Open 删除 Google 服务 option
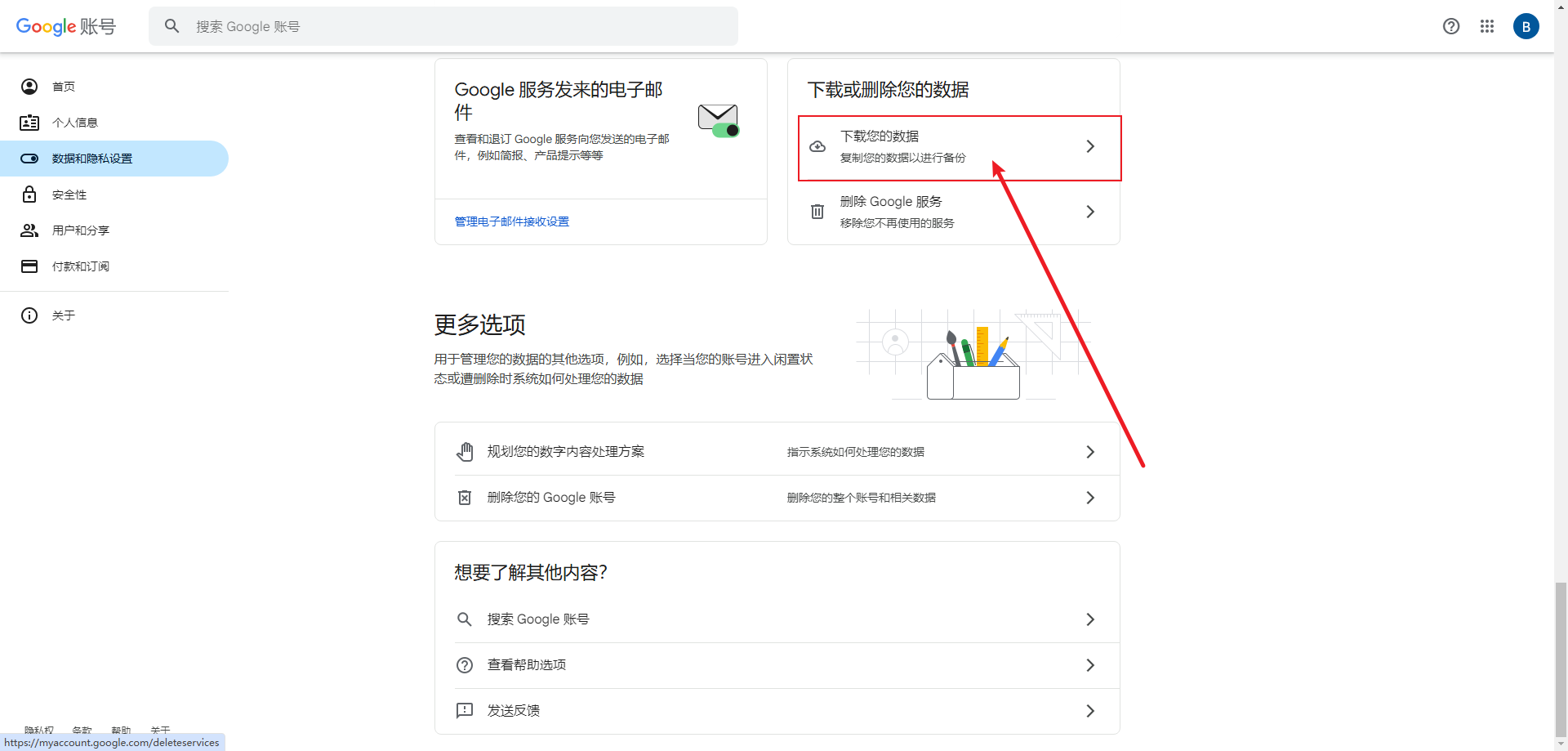 (x=954, y=212)
